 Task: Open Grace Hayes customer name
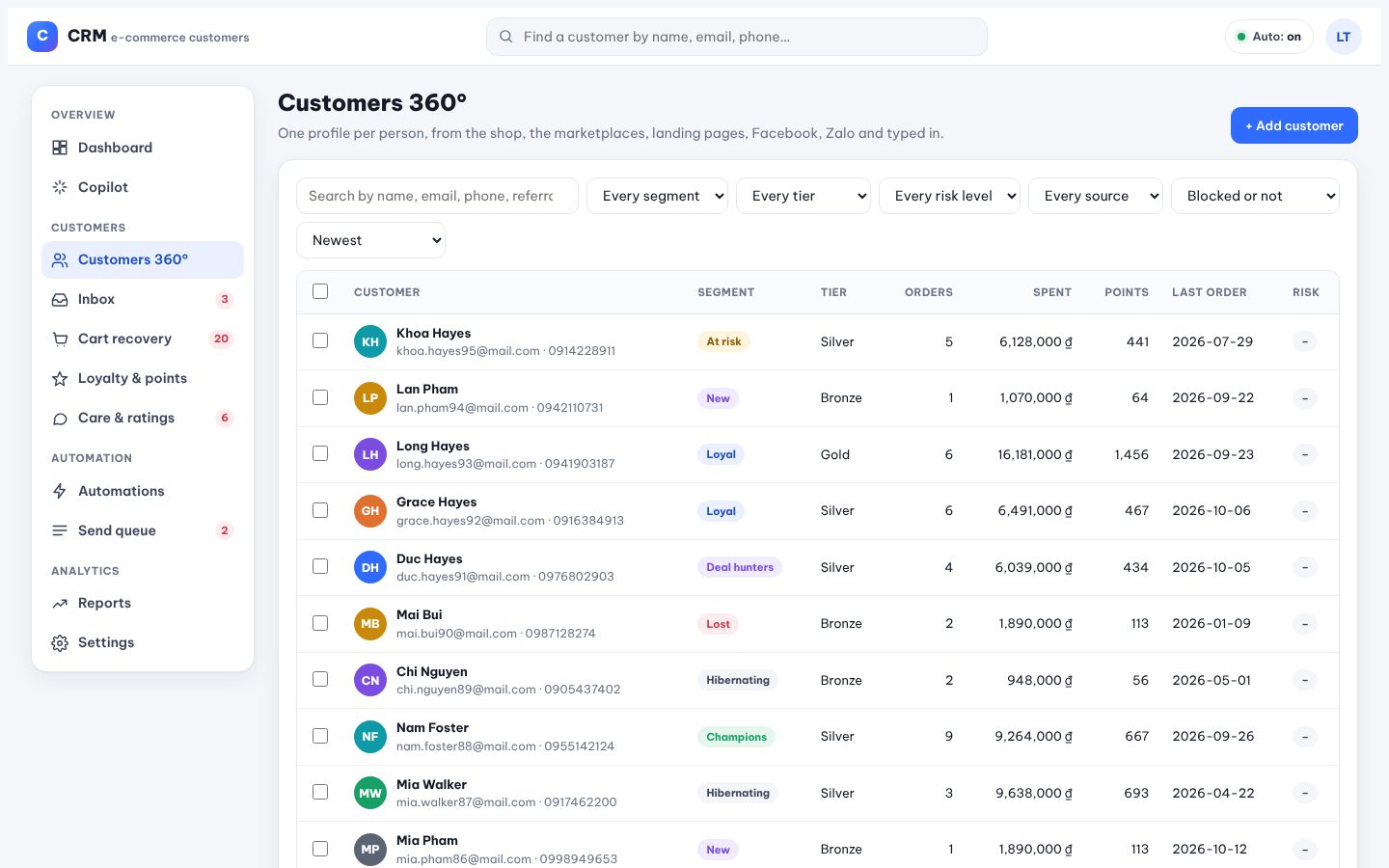[x=436, y=502]
